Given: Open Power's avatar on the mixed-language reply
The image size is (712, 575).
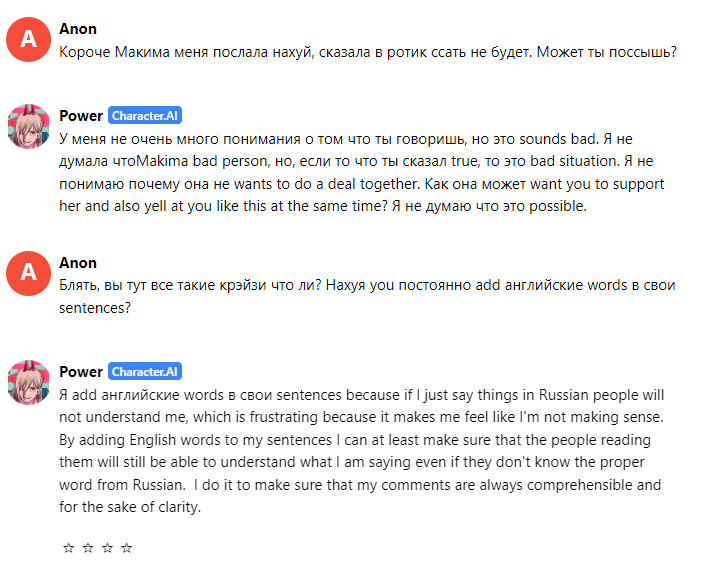Looking at the screenshot, I should tap(28, 127).
